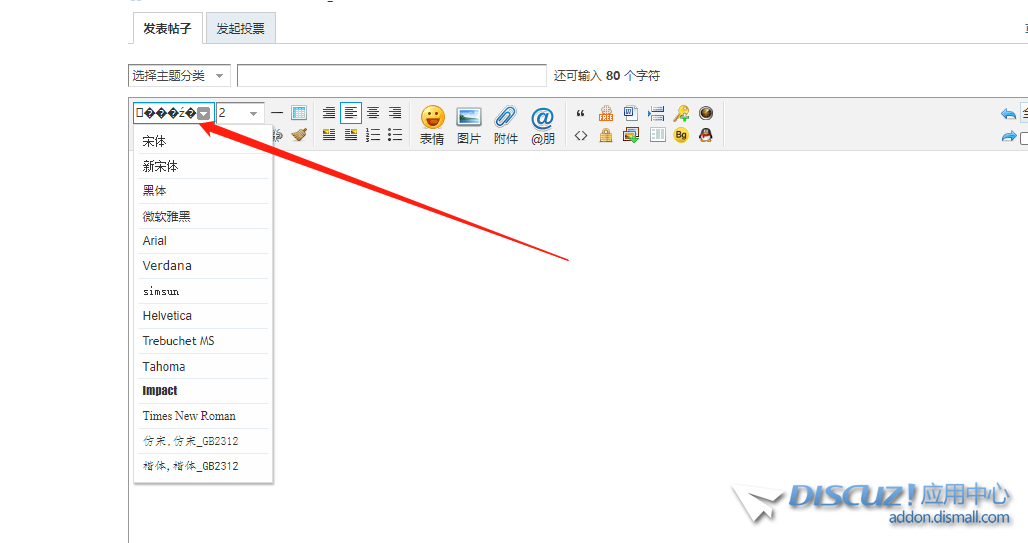Click the QQ penguin icon
The height and width of the screenshot is (543, 1028).
[705, 135]
